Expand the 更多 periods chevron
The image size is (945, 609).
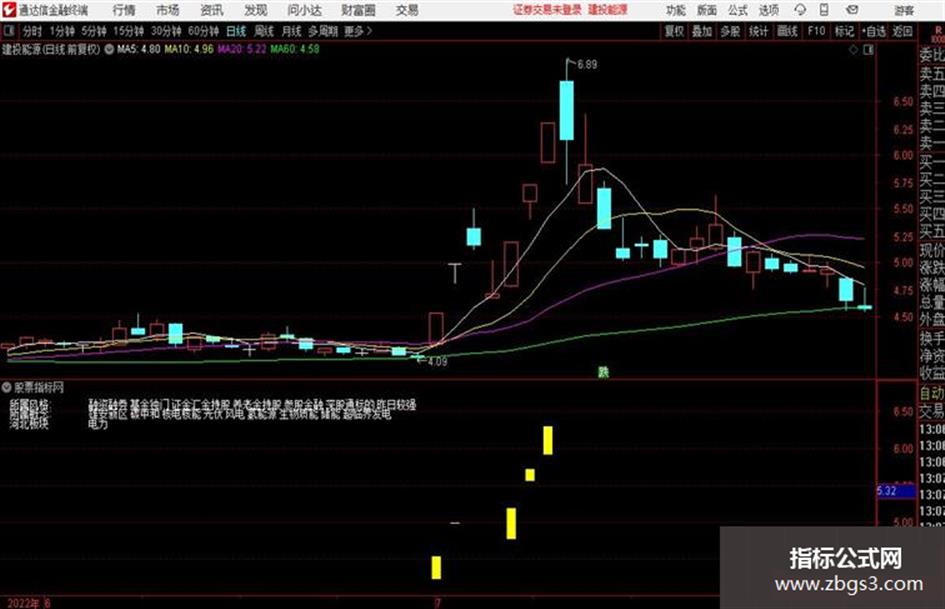pyautogui.click(x=369, y=31)
